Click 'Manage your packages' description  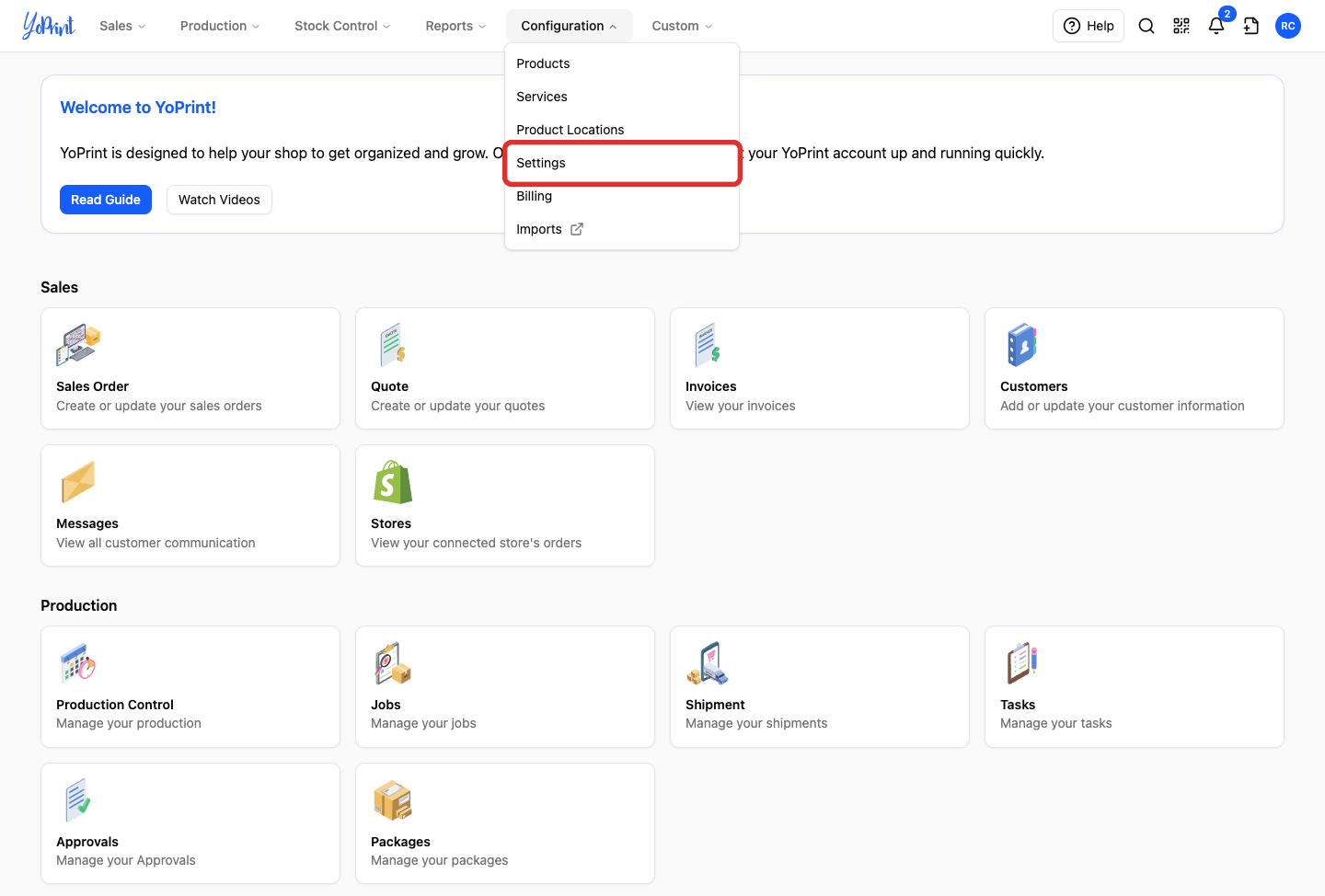click(x=440, y=860)
